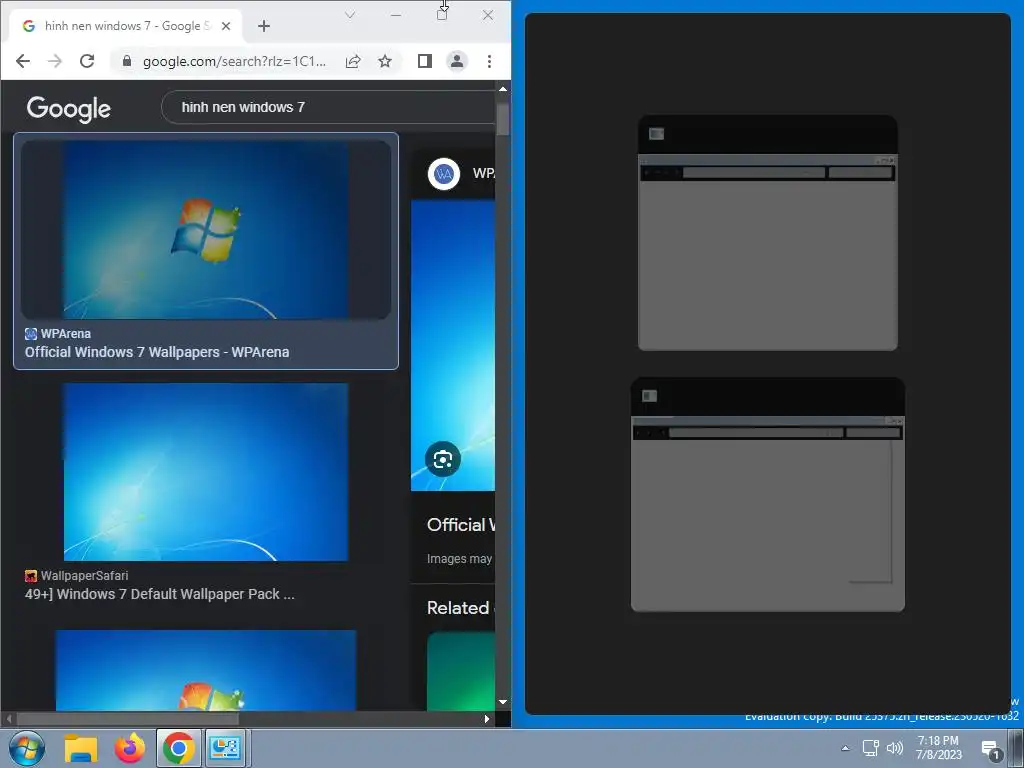Share this page using the share icon
The height and width of the screenshot is (768, 1024).
353,61
